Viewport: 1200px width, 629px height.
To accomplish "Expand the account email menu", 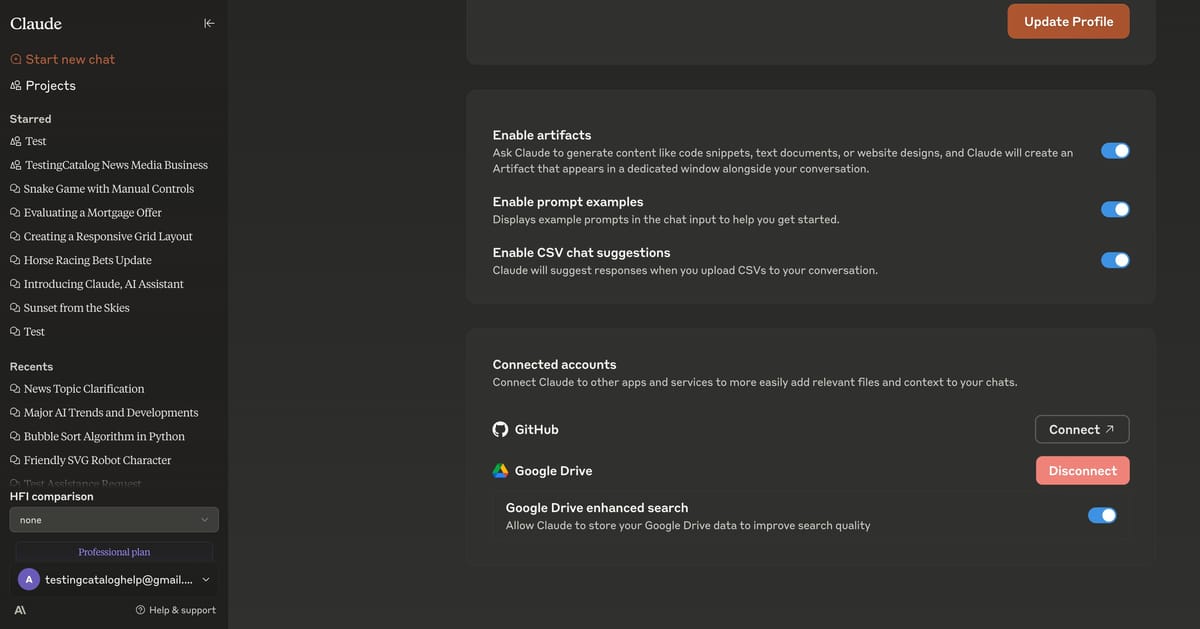I will pos(205,579).
